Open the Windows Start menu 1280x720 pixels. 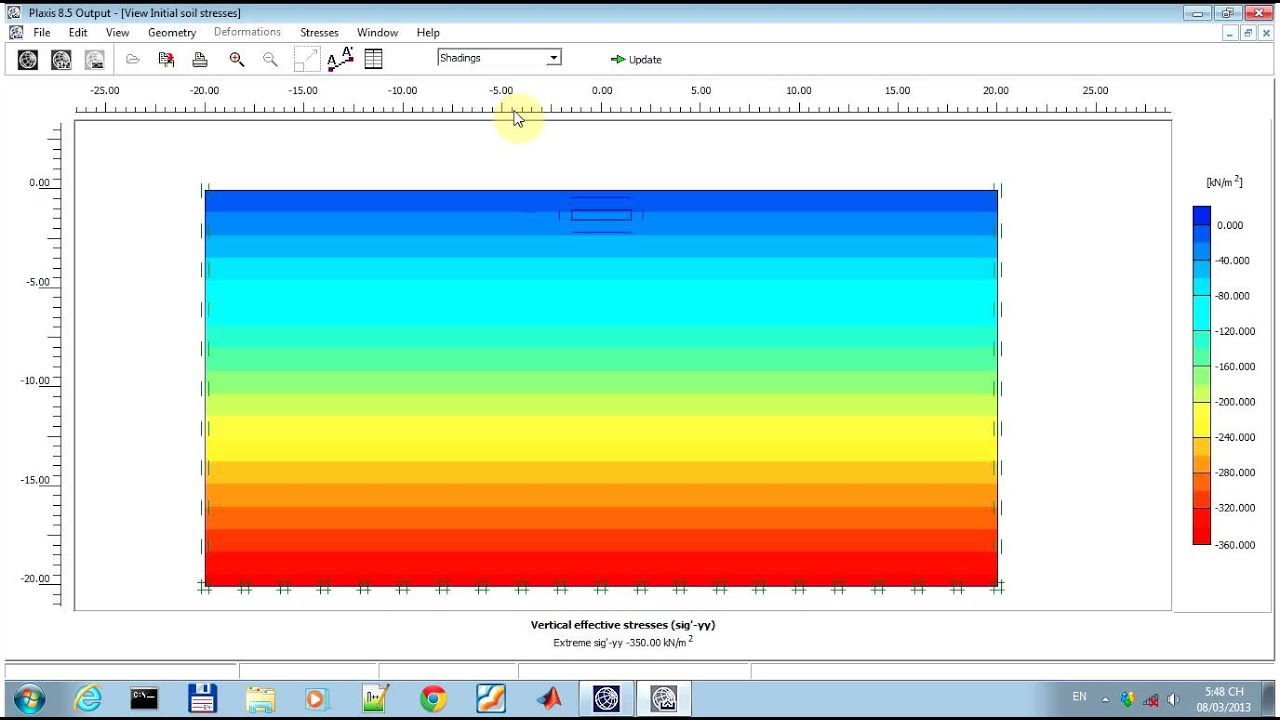coord(29,698)
